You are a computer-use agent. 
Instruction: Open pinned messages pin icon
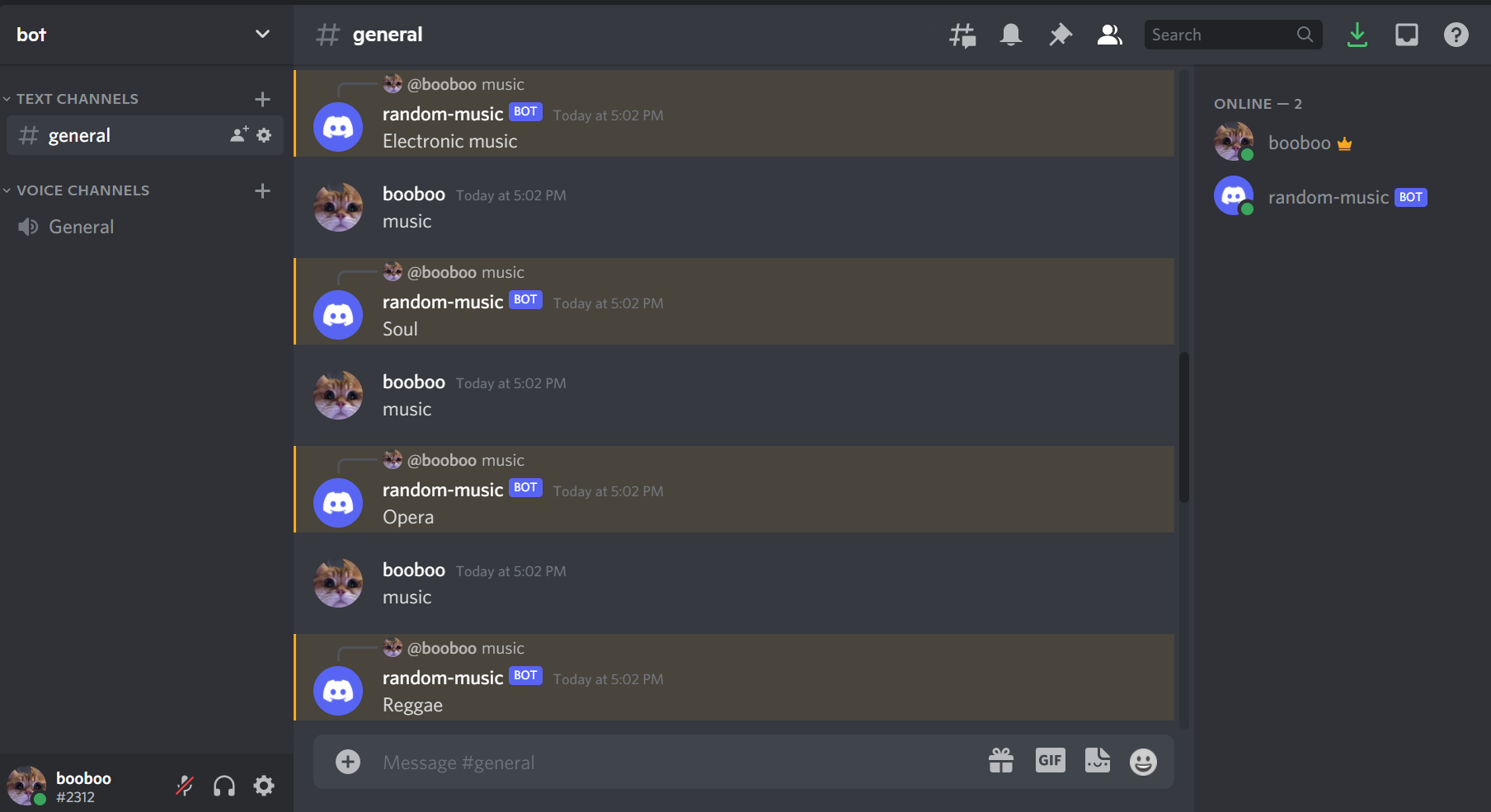point(1061,35)
